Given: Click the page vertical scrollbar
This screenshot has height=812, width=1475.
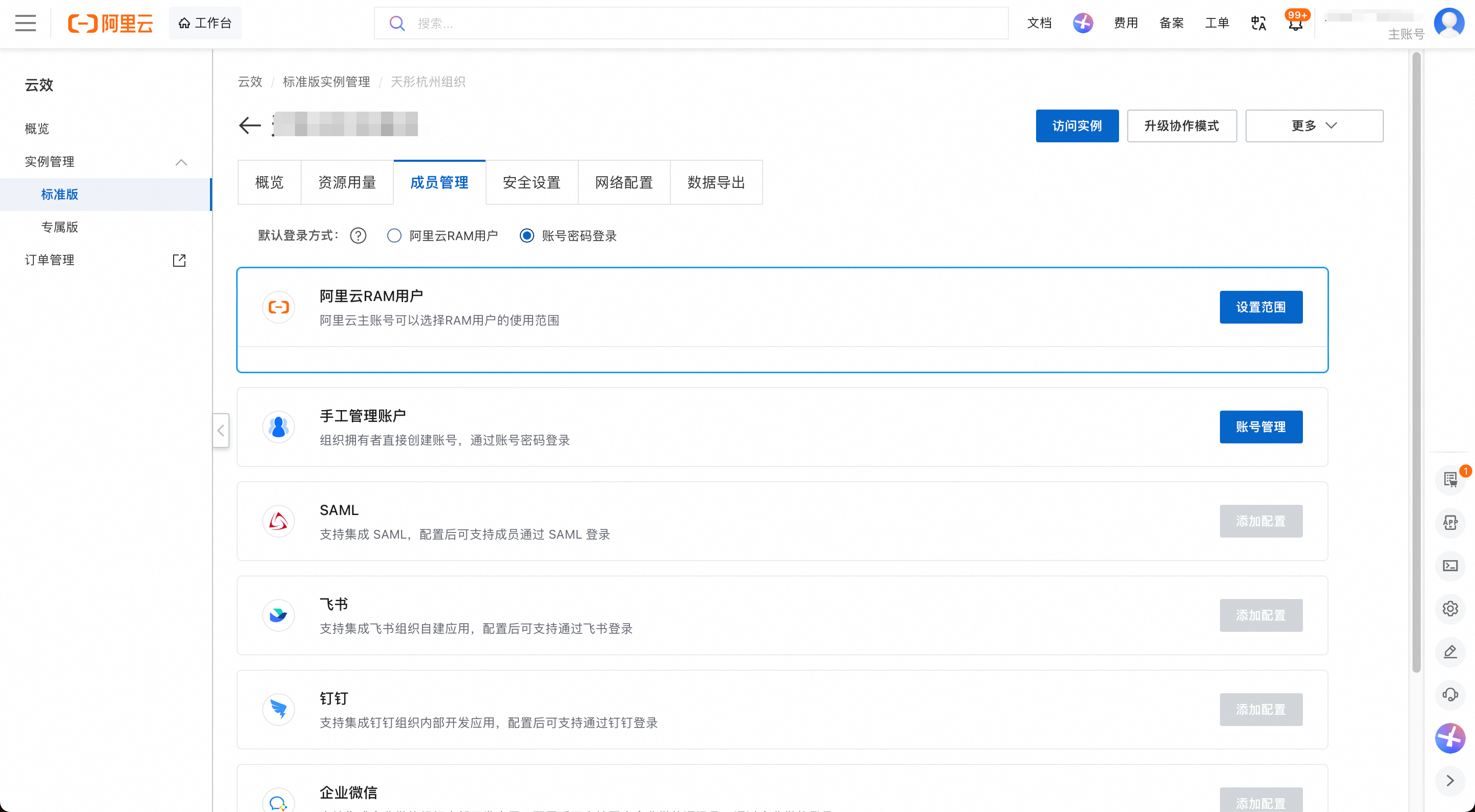Looking at the screenshot, I should click(1416, 362).
